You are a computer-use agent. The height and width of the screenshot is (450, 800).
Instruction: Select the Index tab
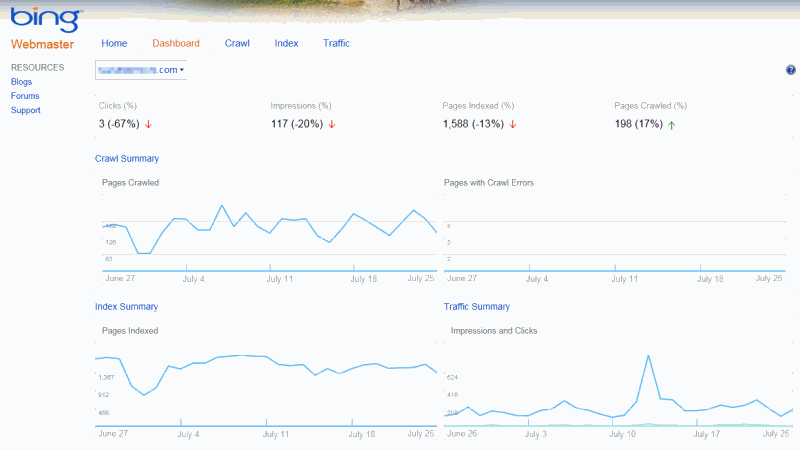tap(286, 43)
